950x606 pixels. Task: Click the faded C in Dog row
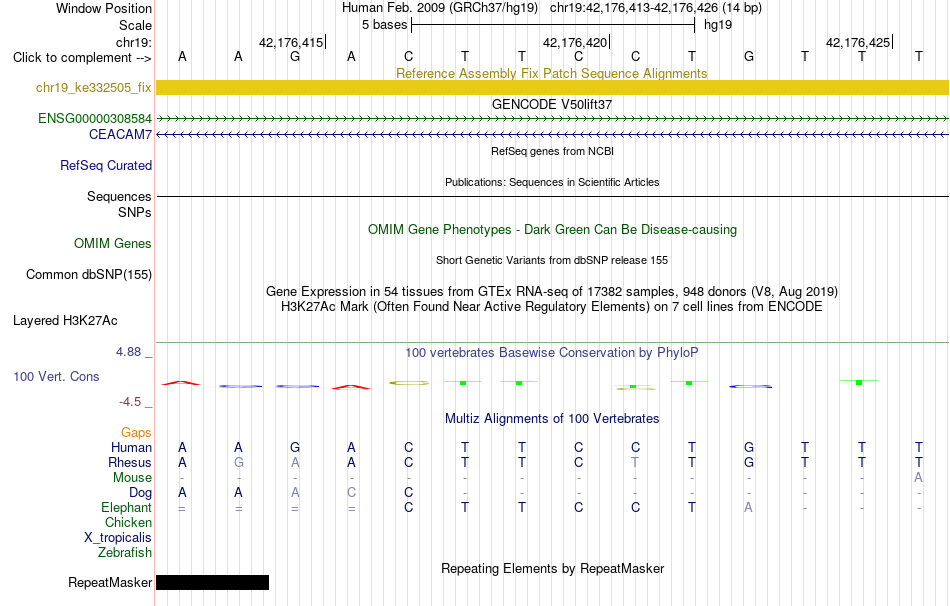coord(351,493)
